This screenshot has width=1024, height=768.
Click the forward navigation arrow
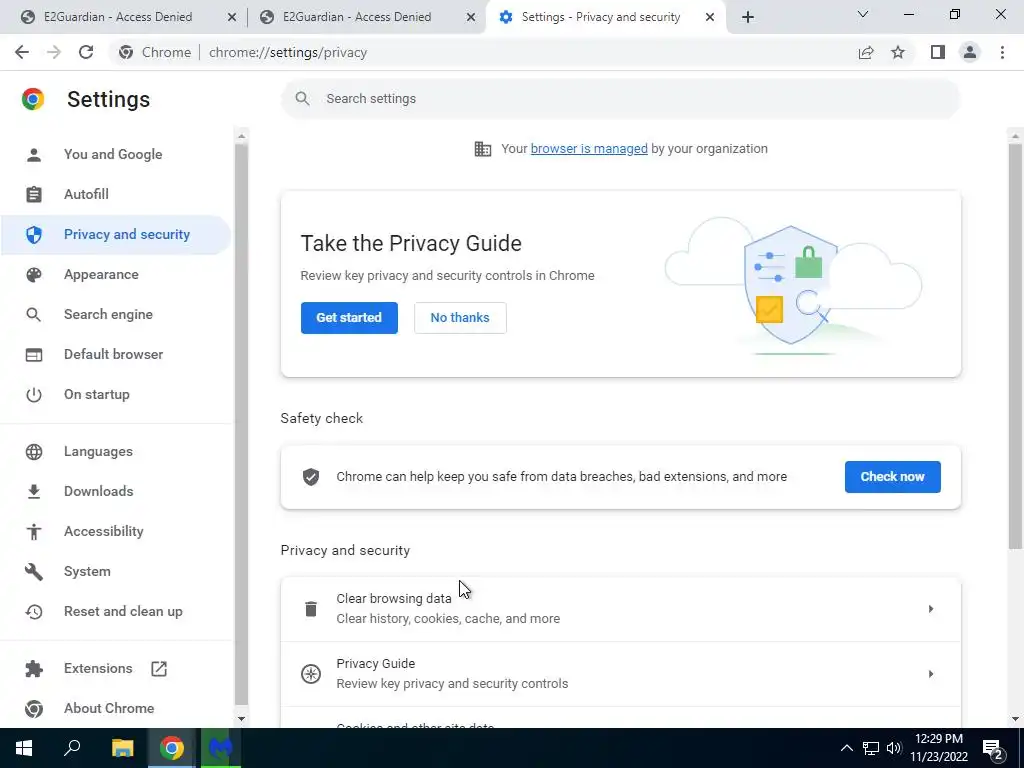pyautogui.click(x=54, y=52)
